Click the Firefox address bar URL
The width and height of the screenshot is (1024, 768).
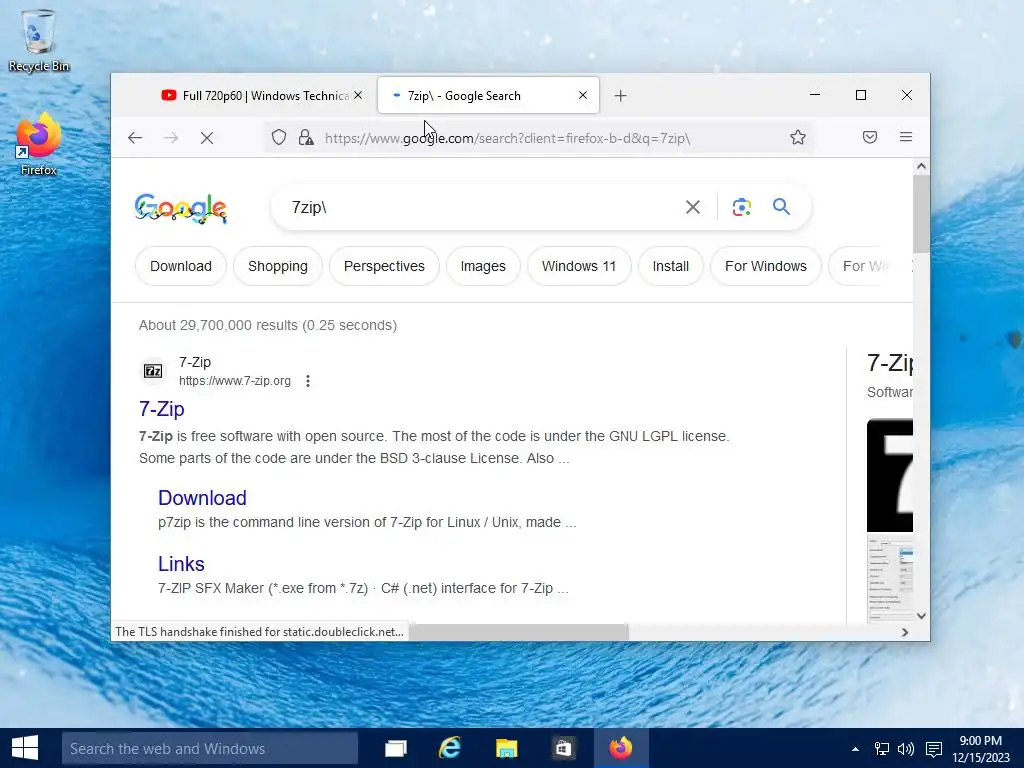[x=507, y=138]
